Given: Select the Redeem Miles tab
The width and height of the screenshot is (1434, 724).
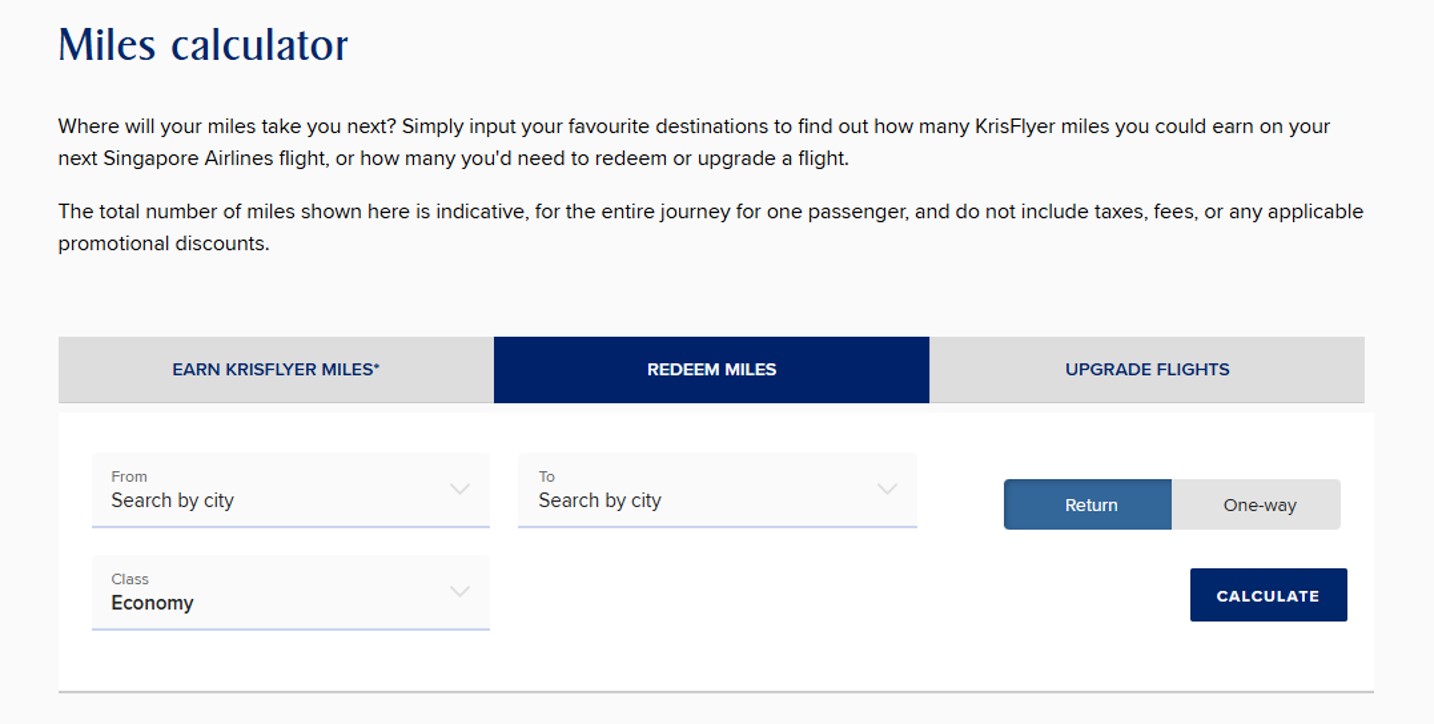Looking at the screenshot, I should (x=711, y=370).
